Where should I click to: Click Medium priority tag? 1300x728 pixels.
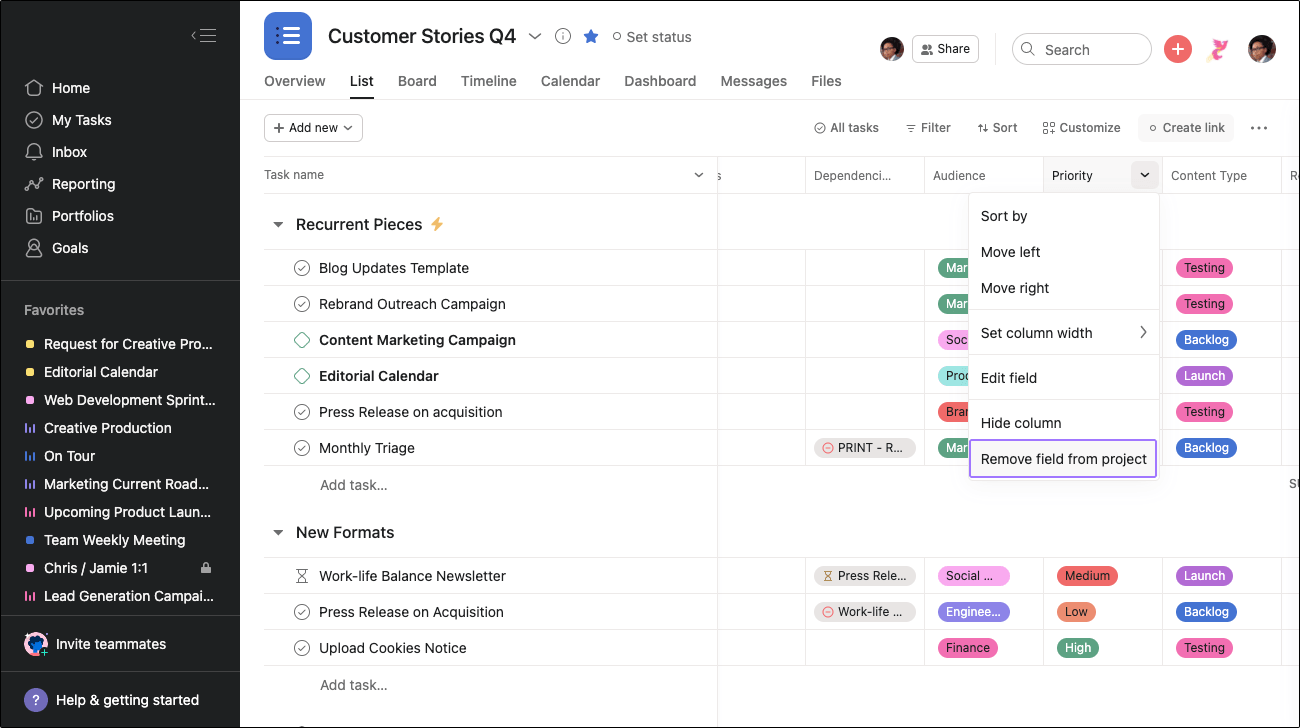click(1087, 576)
